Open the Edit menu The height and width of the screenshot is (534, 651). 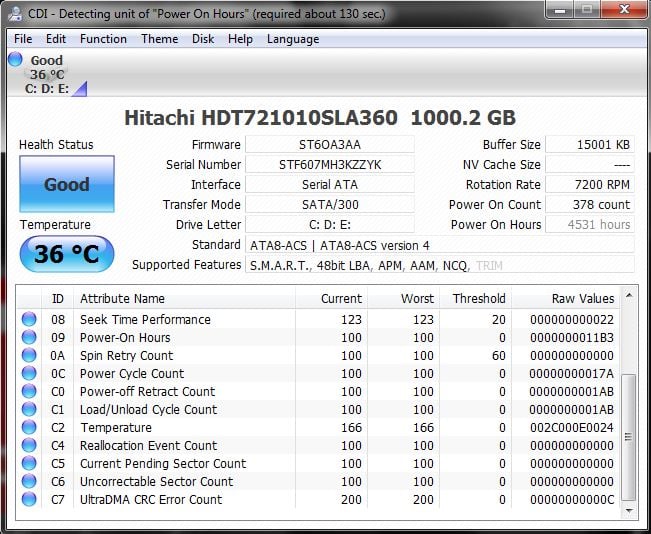point(56,39)
